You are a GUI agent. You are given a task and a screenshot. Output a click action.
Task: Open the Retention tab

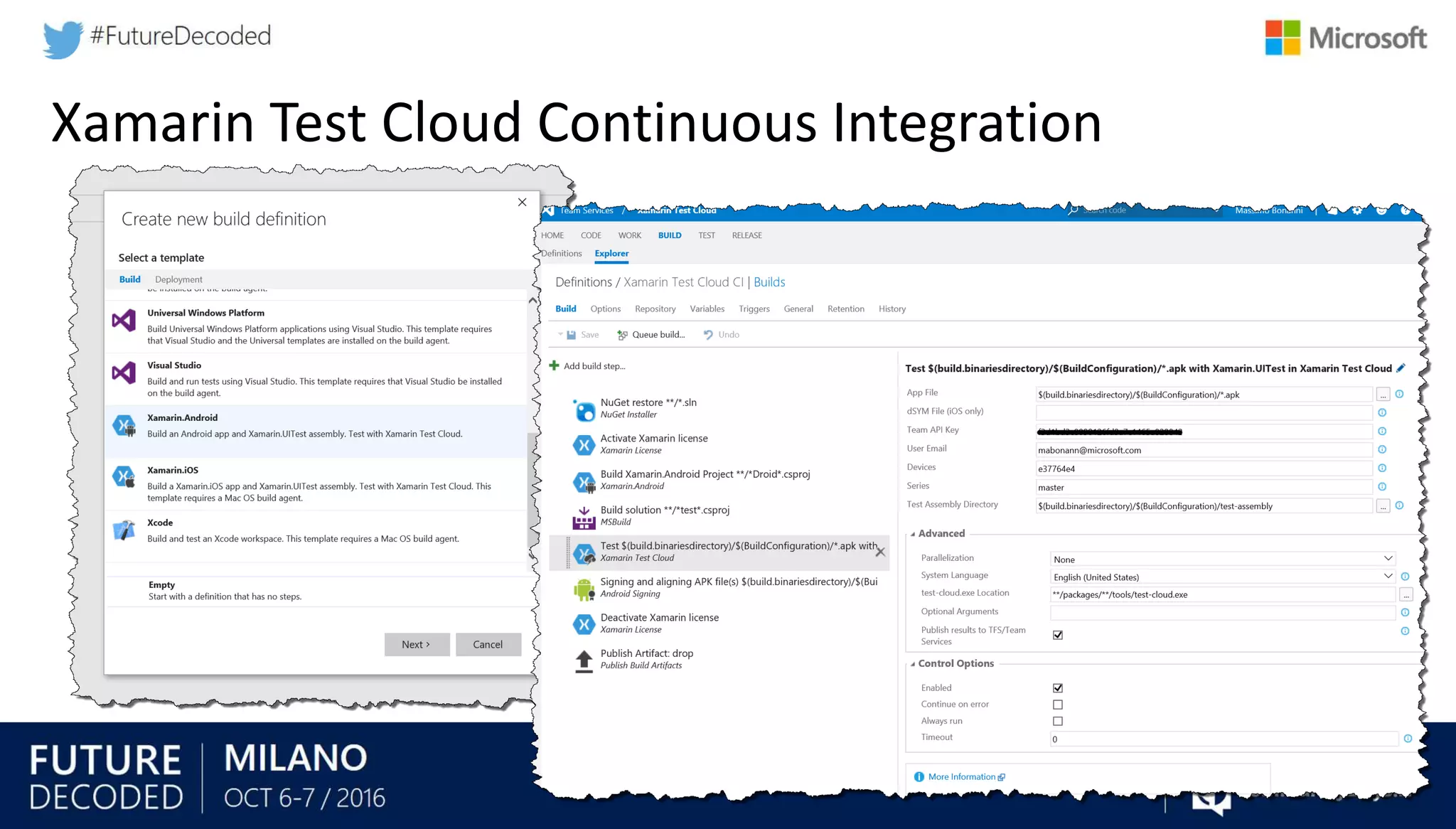pyautogui.click(x=846, y=309)
